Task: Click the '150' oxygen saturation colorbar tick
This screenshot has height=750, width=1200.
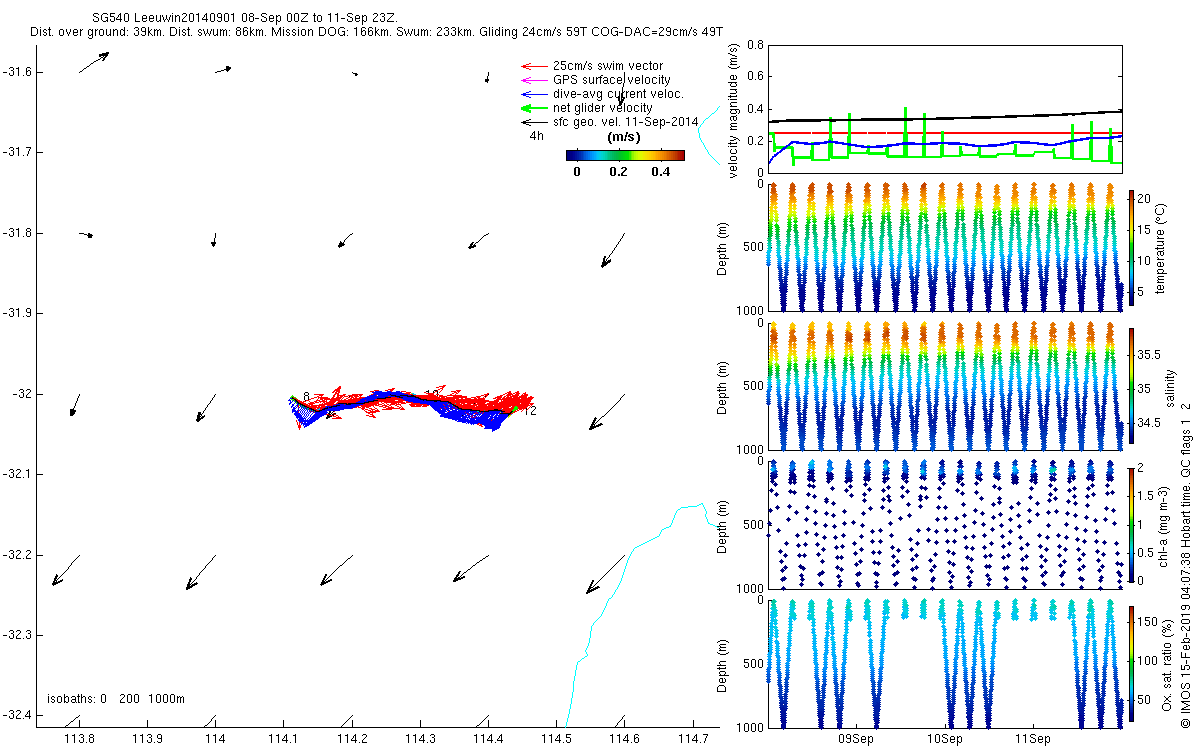Action: click(x=1148, y=622)
